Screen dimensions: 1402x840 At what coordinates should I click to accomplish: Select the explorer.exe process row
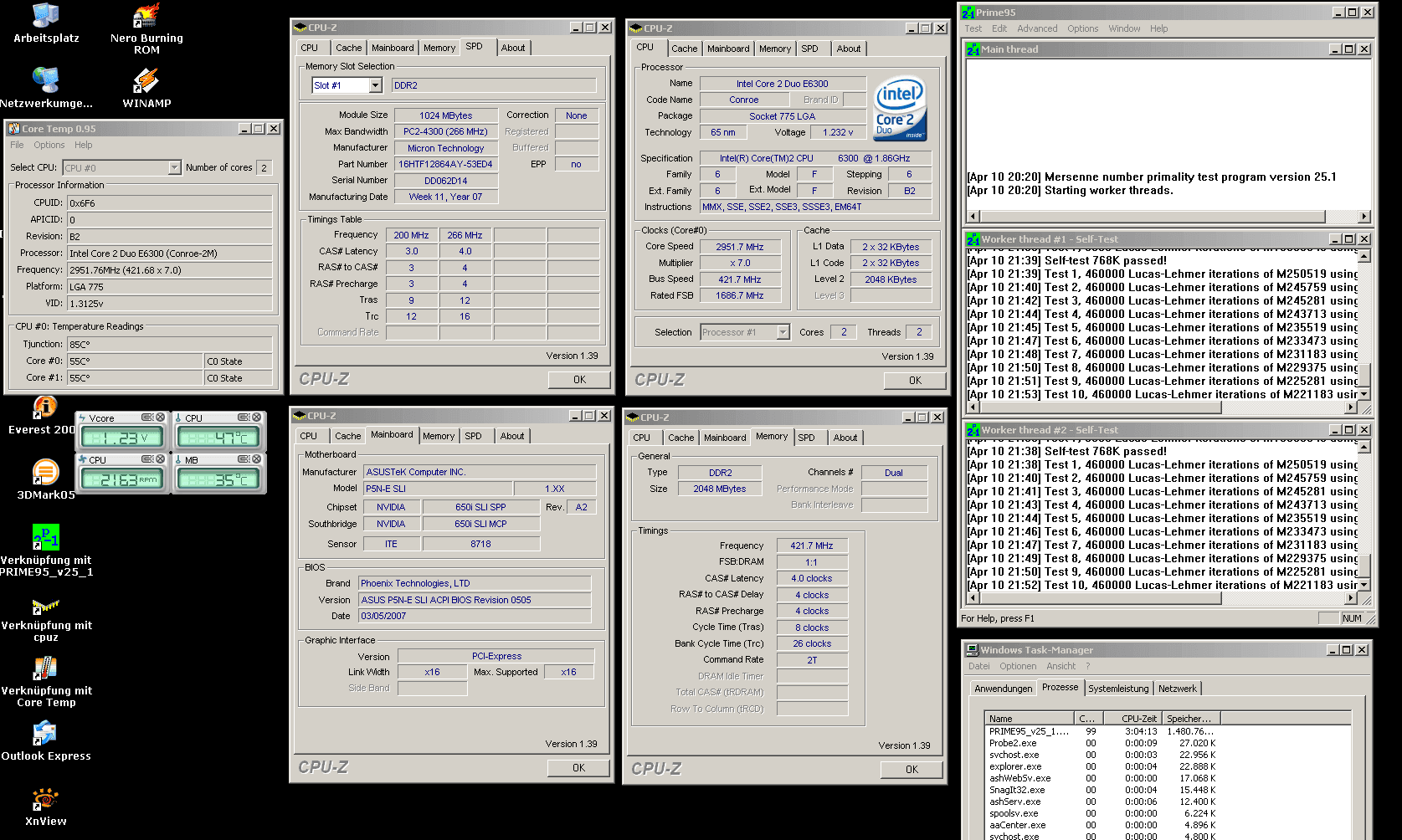pyautogui.click(x=1167, y=766)
